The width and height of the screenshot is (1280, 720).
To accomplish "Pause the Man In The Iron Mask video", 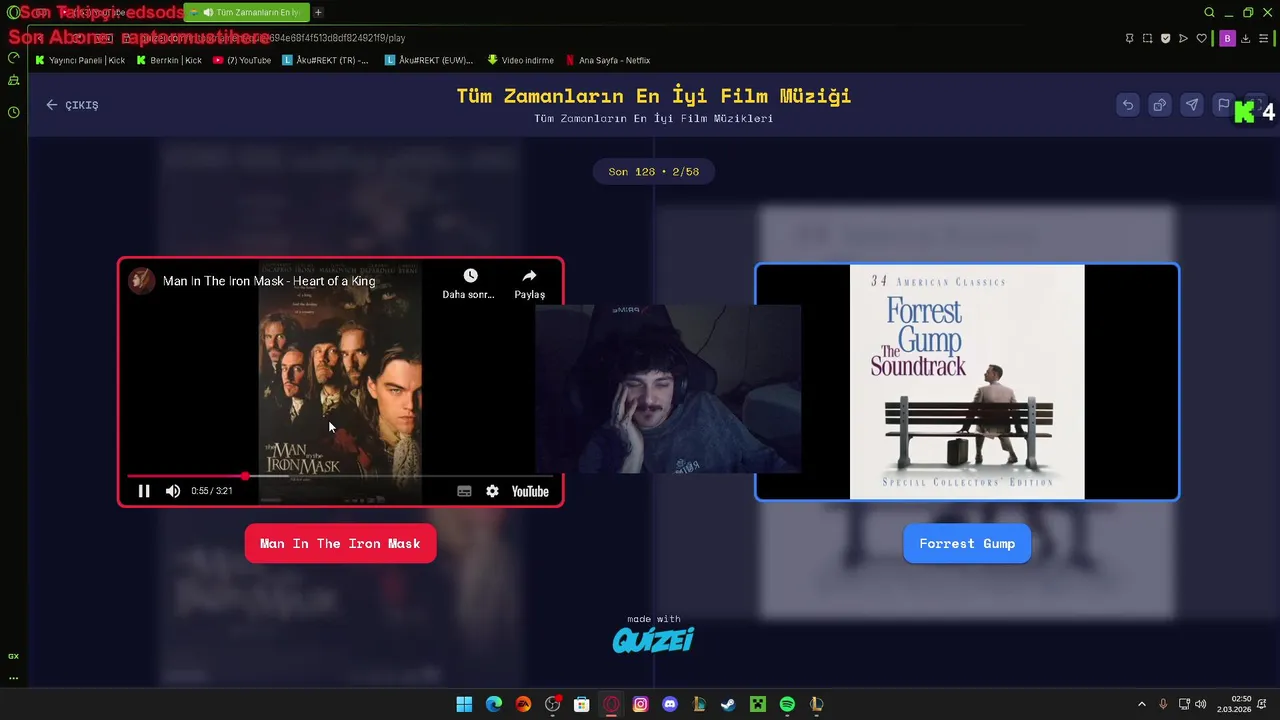I will [x=144, y=491].
